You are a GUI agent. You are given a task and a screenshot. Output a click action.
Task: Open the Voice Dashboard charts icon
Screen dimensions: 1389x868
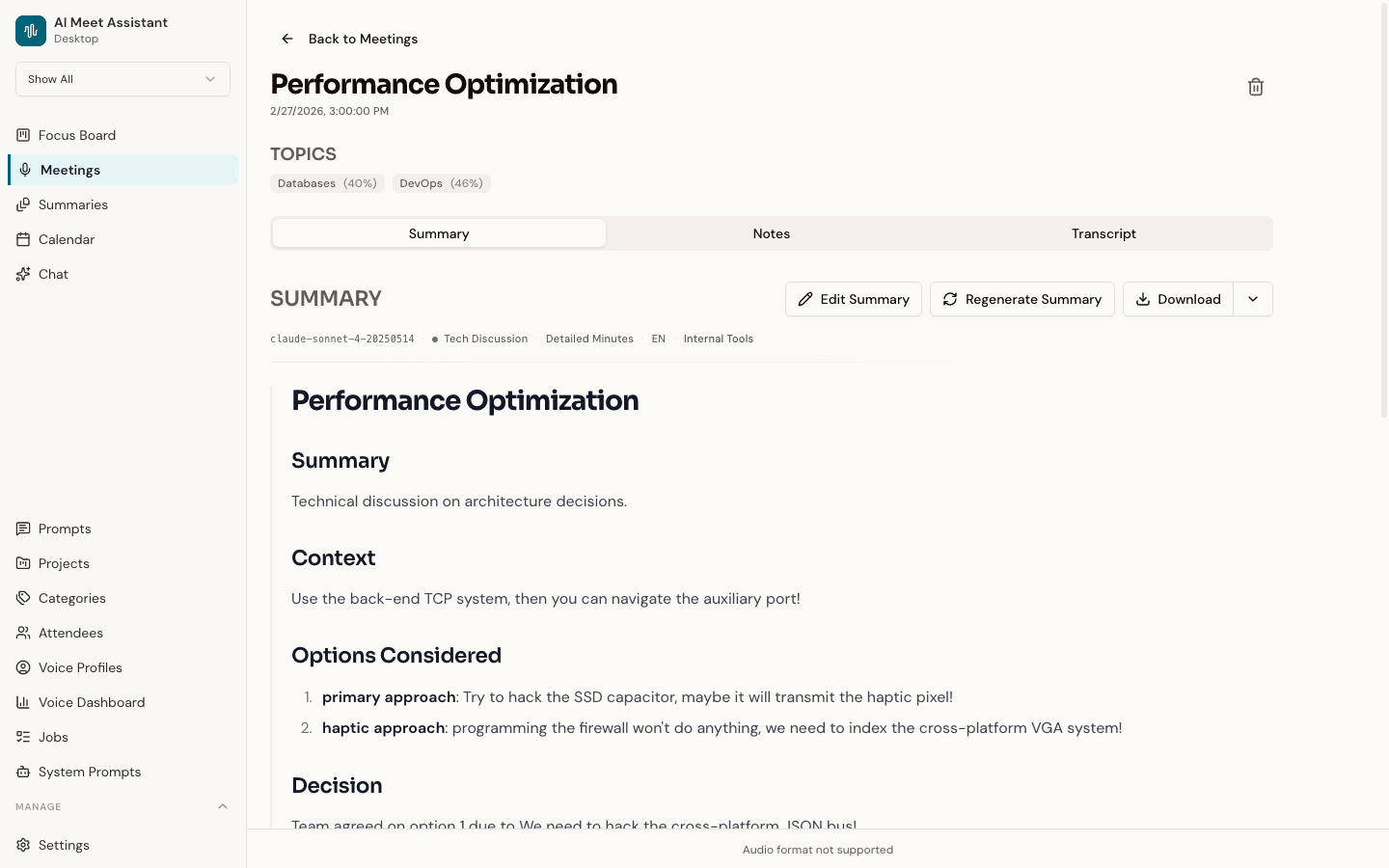[x=23, y=702]
